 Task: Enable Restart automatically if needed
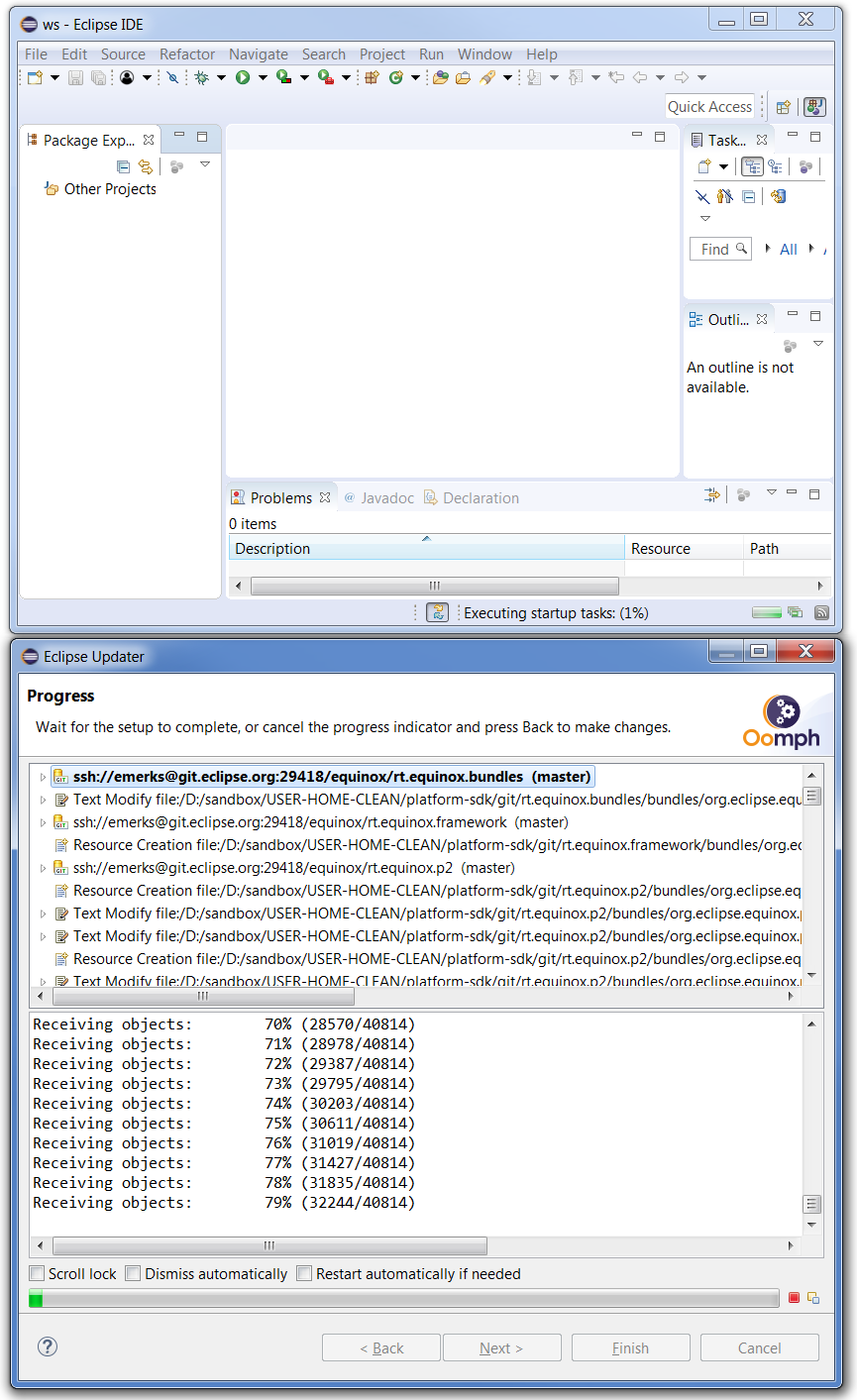[304, 1273]
